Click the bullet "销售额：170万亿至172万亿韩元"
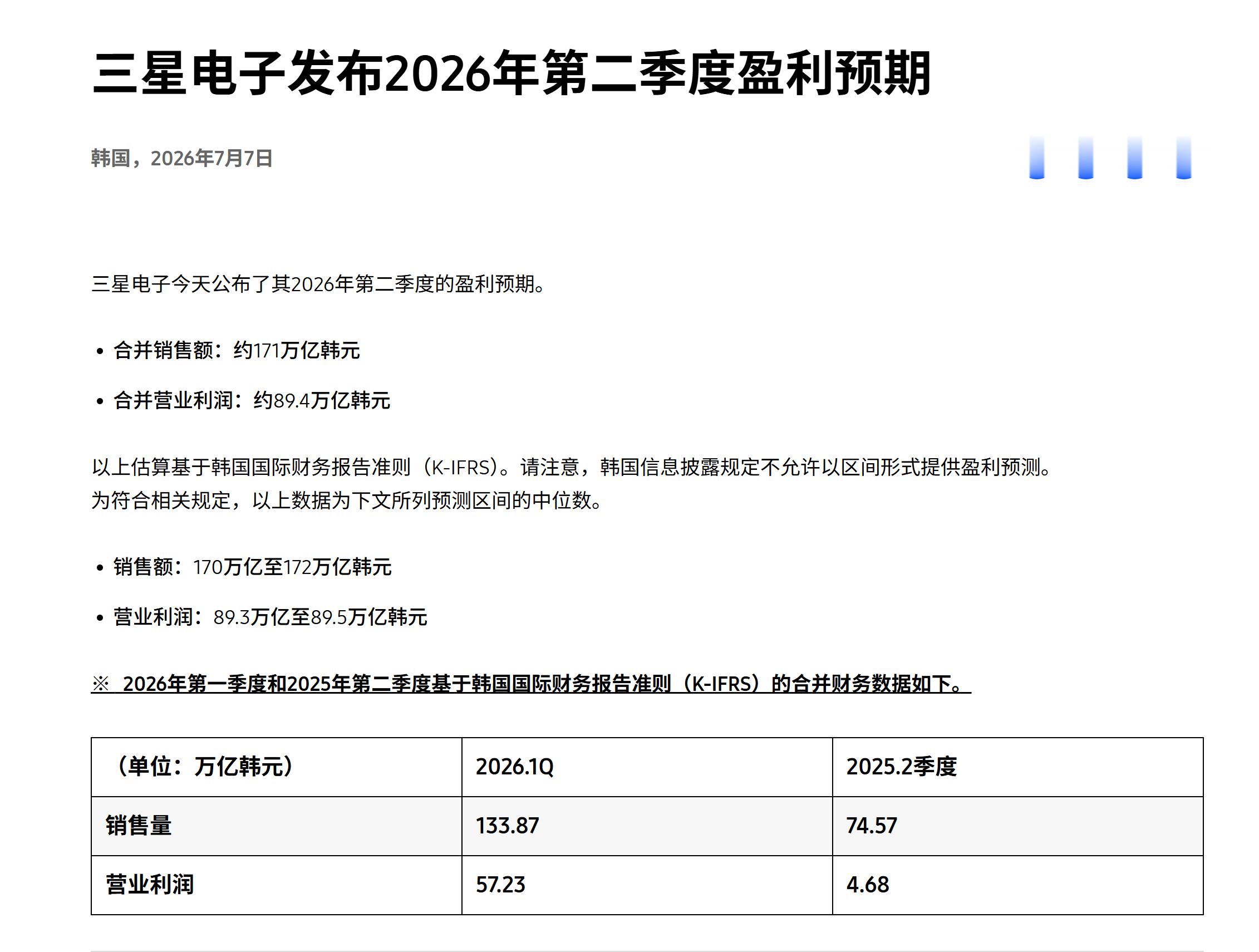The width and height of the screenshot is (1259, 952). (252, 567)
